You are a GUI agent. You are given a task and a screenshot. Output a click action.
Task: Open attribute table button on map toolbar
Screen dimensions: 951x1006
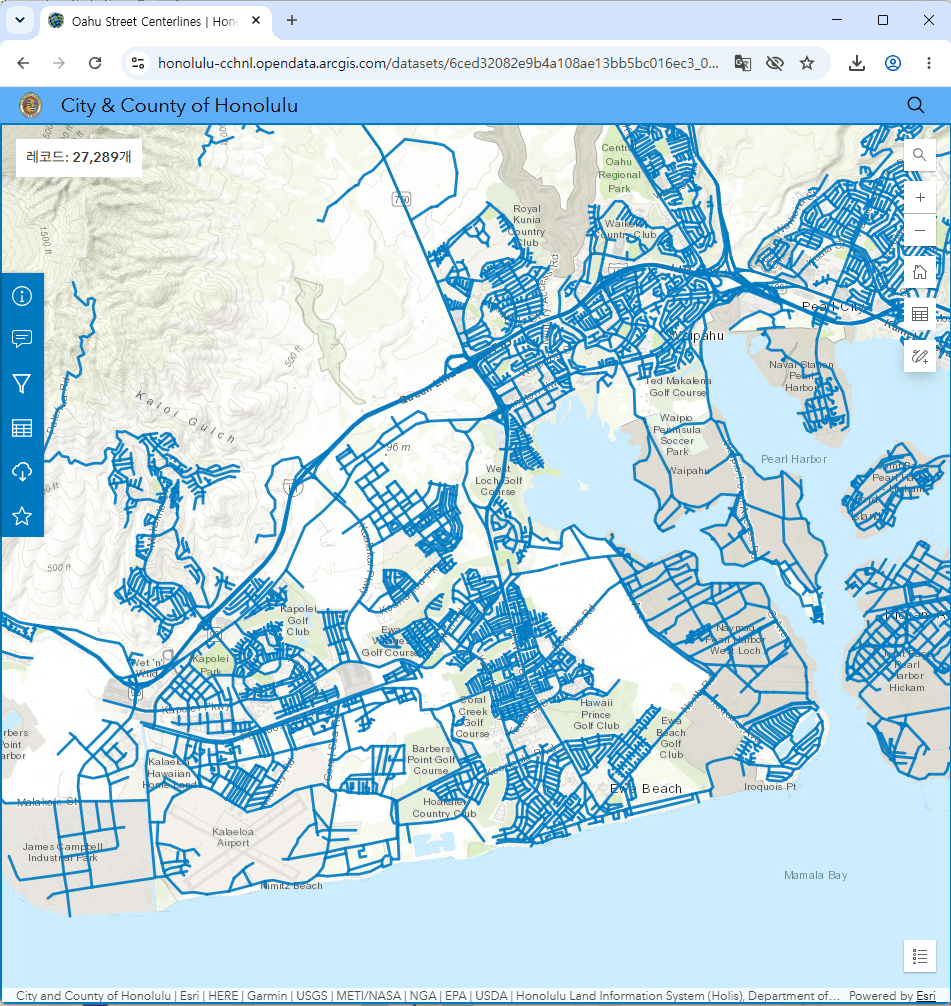920,314
